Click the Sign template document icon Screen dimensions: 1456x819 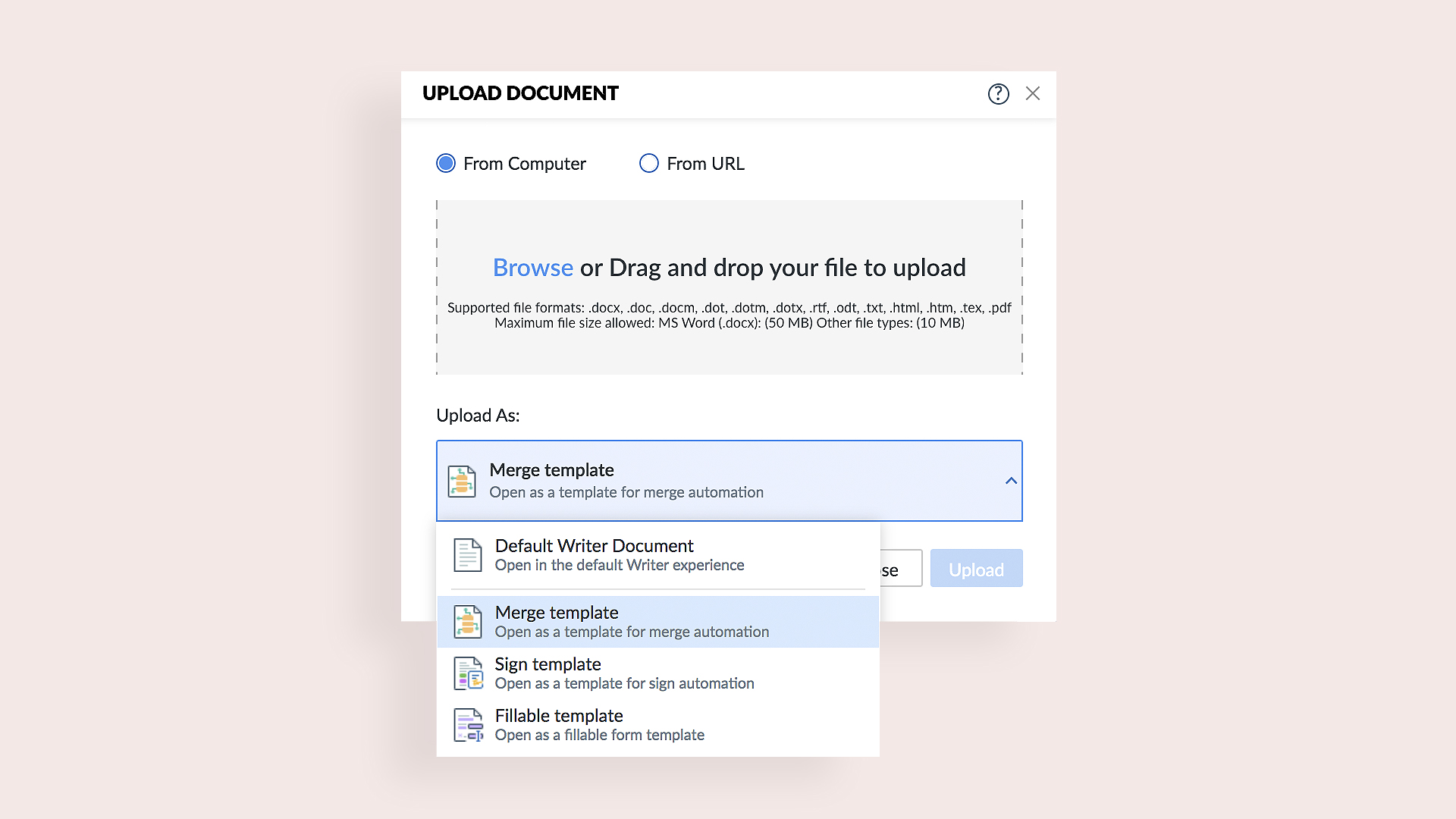tap(467, 673)
